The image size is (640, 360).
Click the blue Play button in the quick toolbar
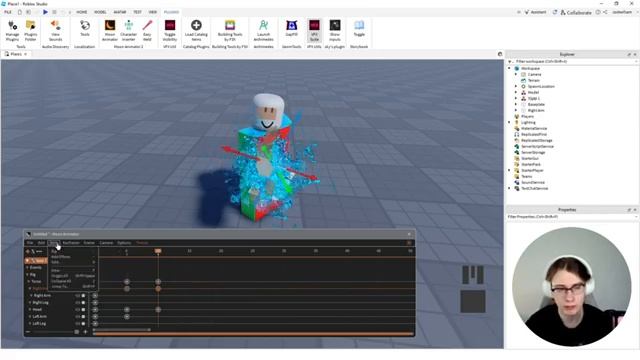click(x=45, y=12)
